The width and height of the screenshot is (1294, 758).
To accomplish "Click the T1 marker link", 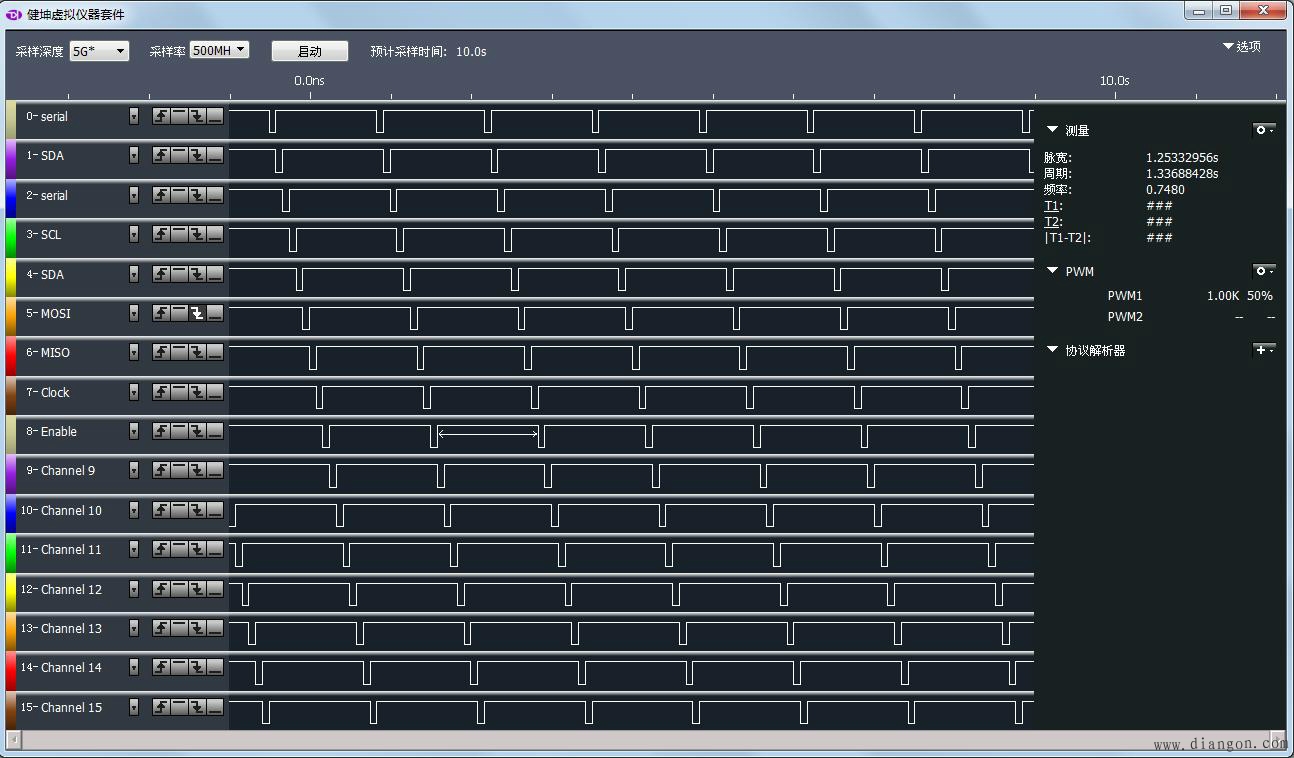I will tap(1051, 206).
